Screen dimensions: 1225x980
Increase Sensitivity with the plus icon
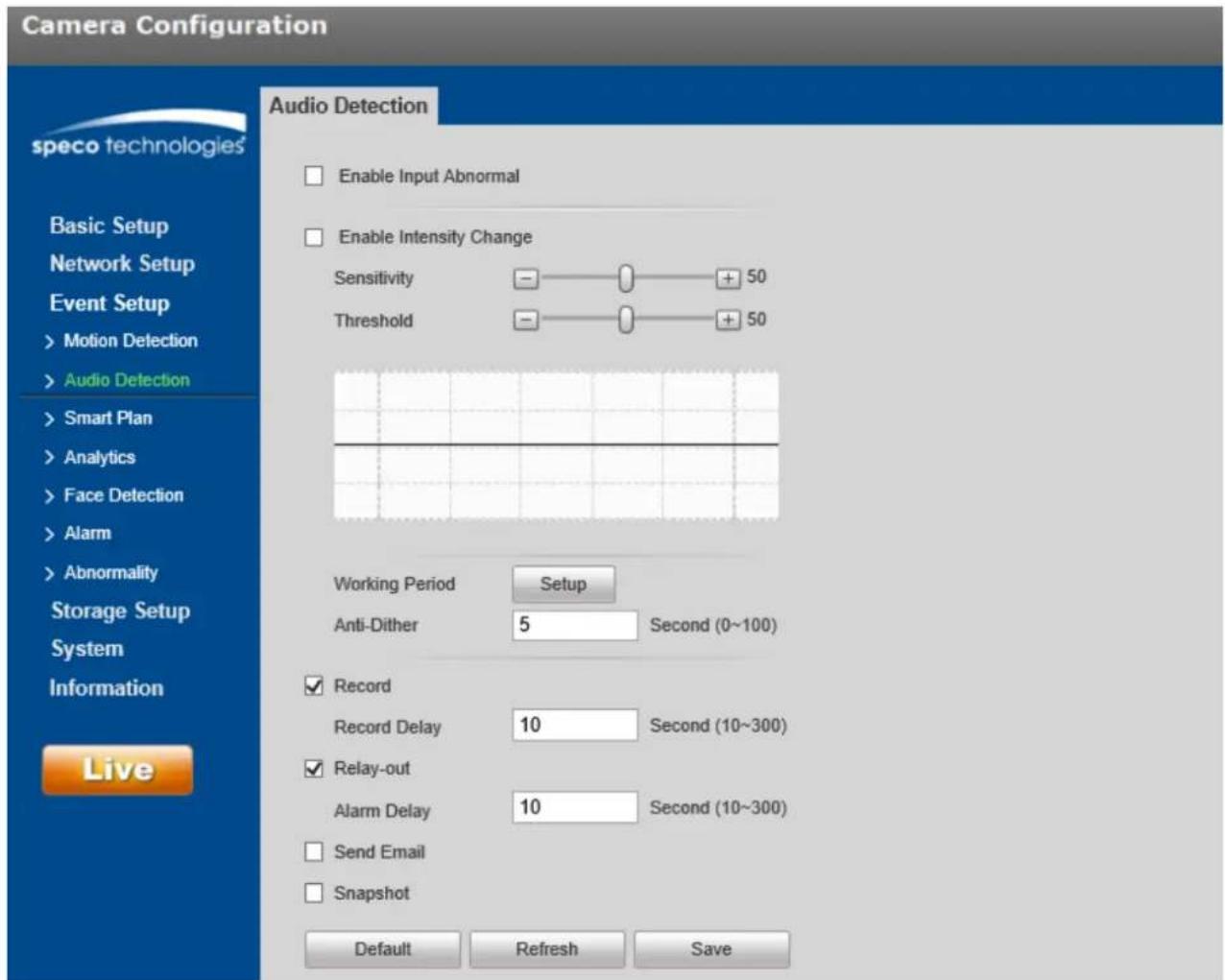point(728,278)
